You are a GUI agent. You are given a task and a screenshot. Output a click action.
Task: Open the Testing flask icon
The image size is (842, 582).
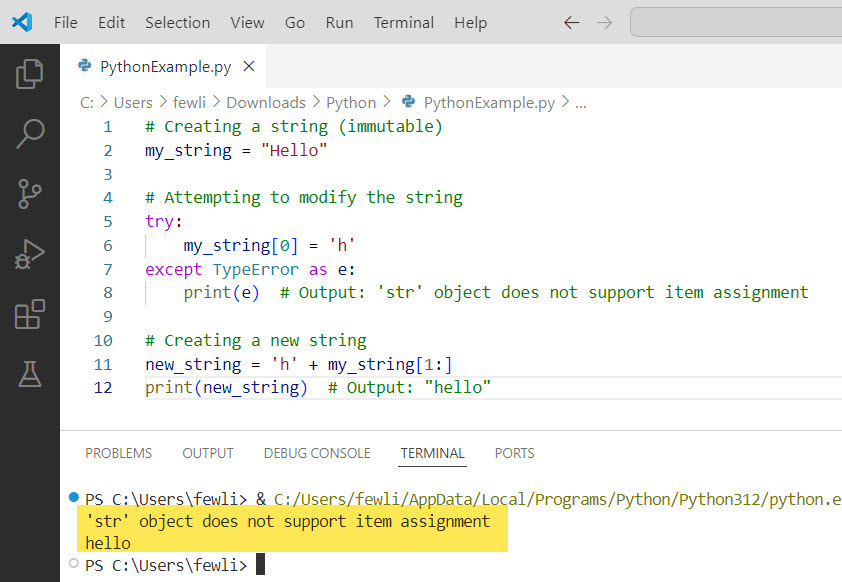(30, 374)
